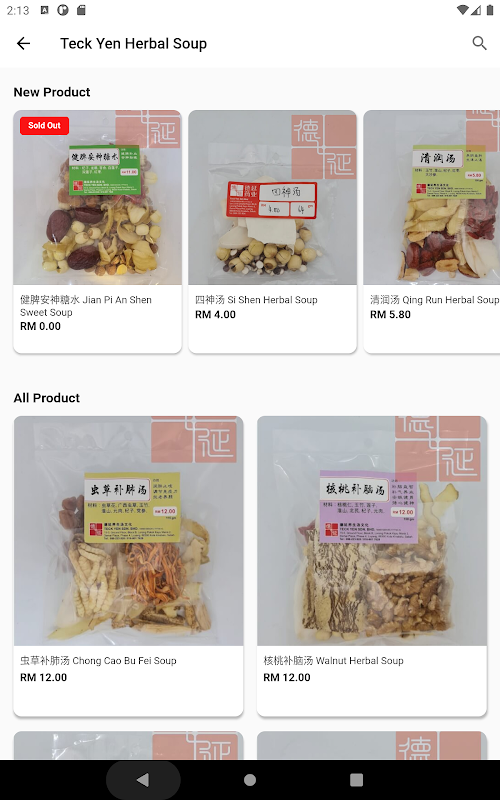Tap the RM 5.80 price of Qing Run
The height and width of the screenshot is (800, 500).
[390, 314]
